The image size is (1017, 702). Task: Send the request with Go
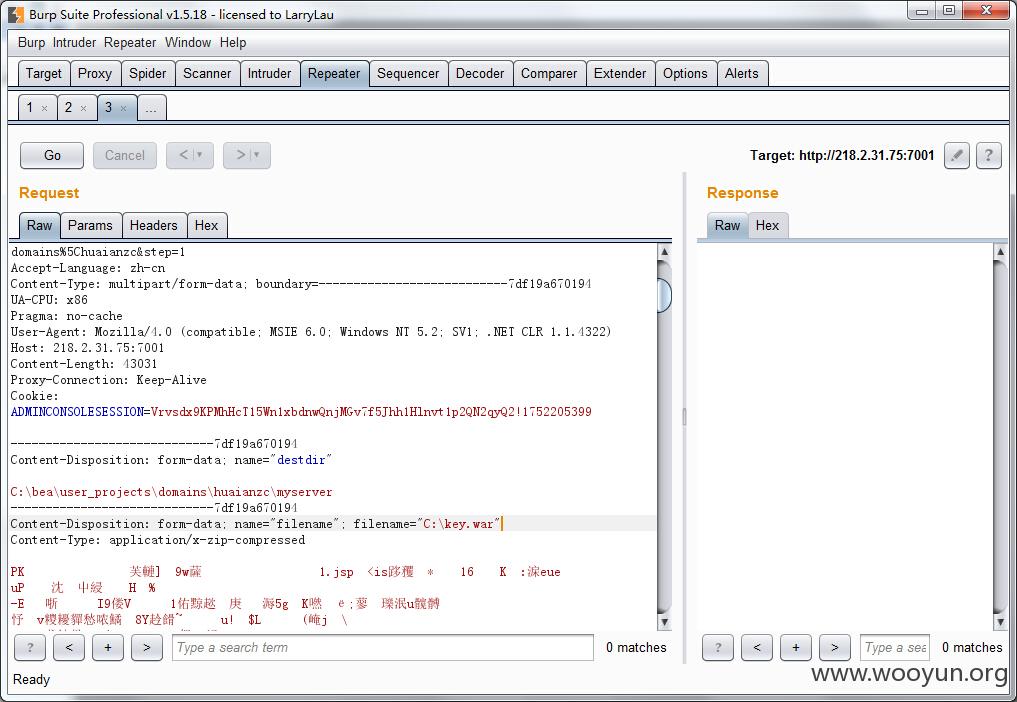click(x=52, y=155)
